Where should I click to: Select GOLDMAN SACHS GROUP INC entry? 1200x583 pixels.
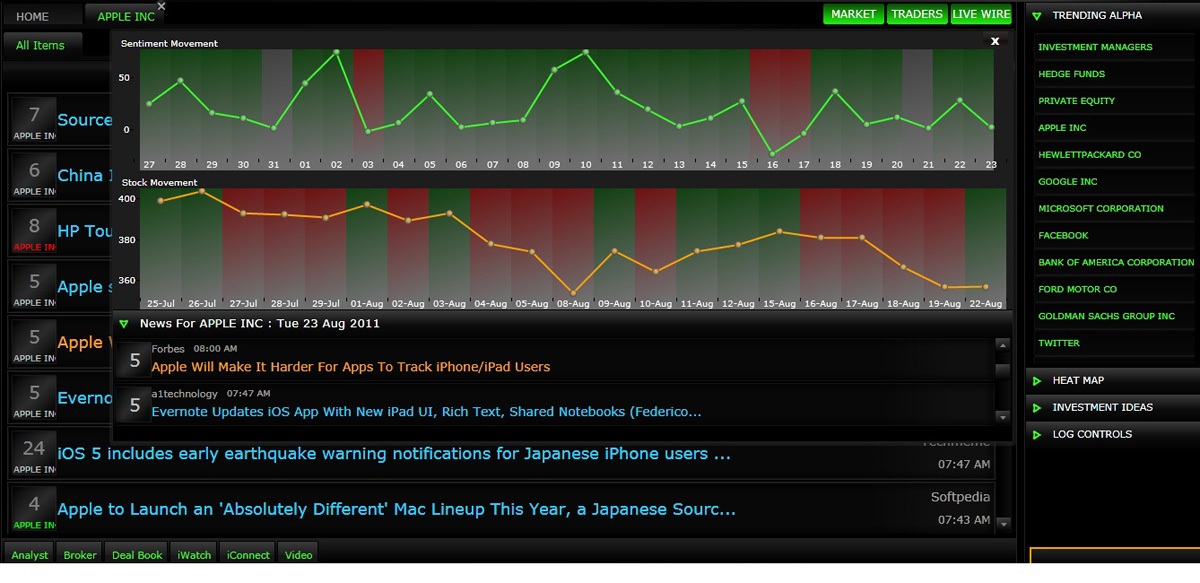[x=1107, y=317]
